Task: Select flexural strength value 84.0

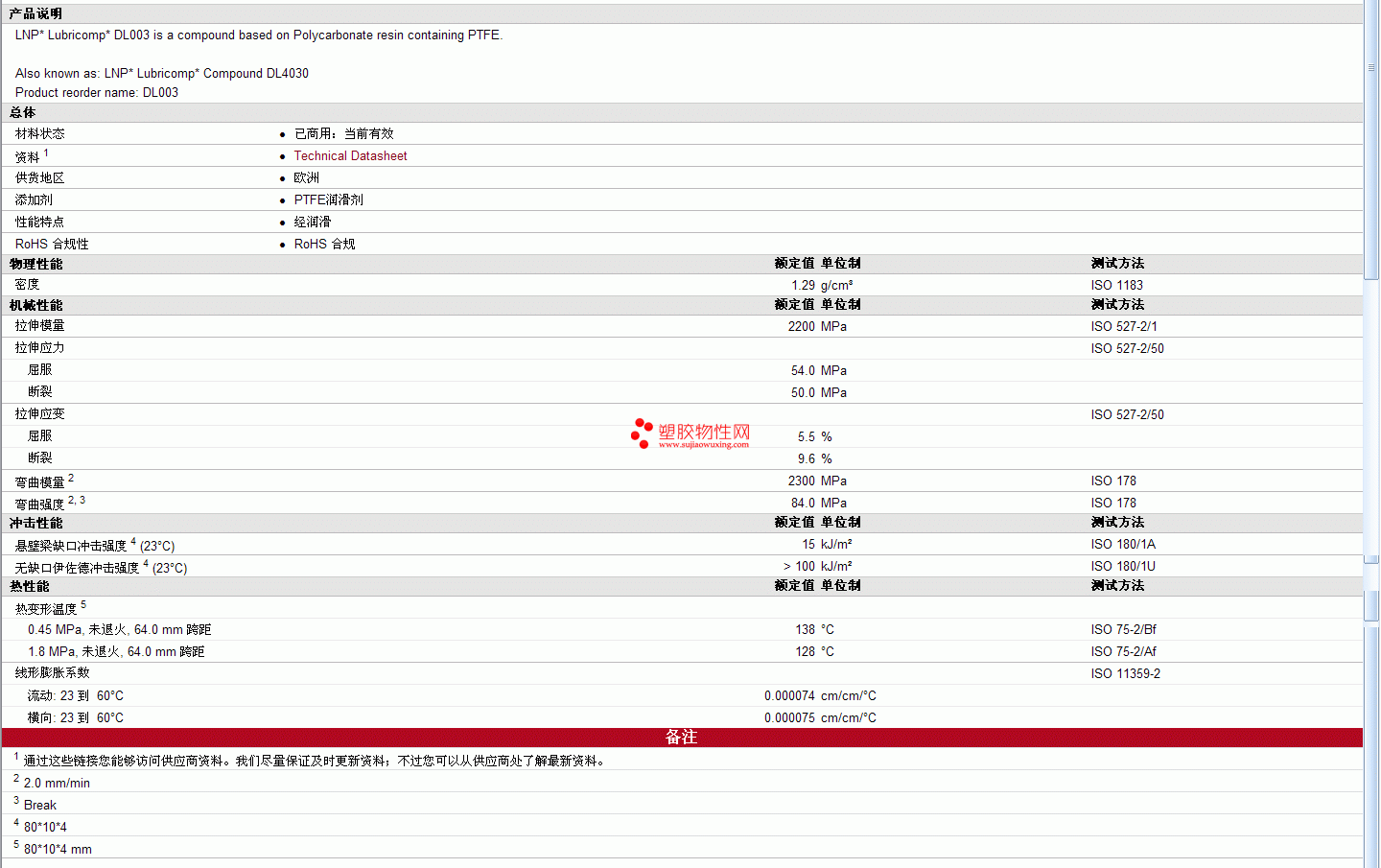Action: tap(803, 503)
